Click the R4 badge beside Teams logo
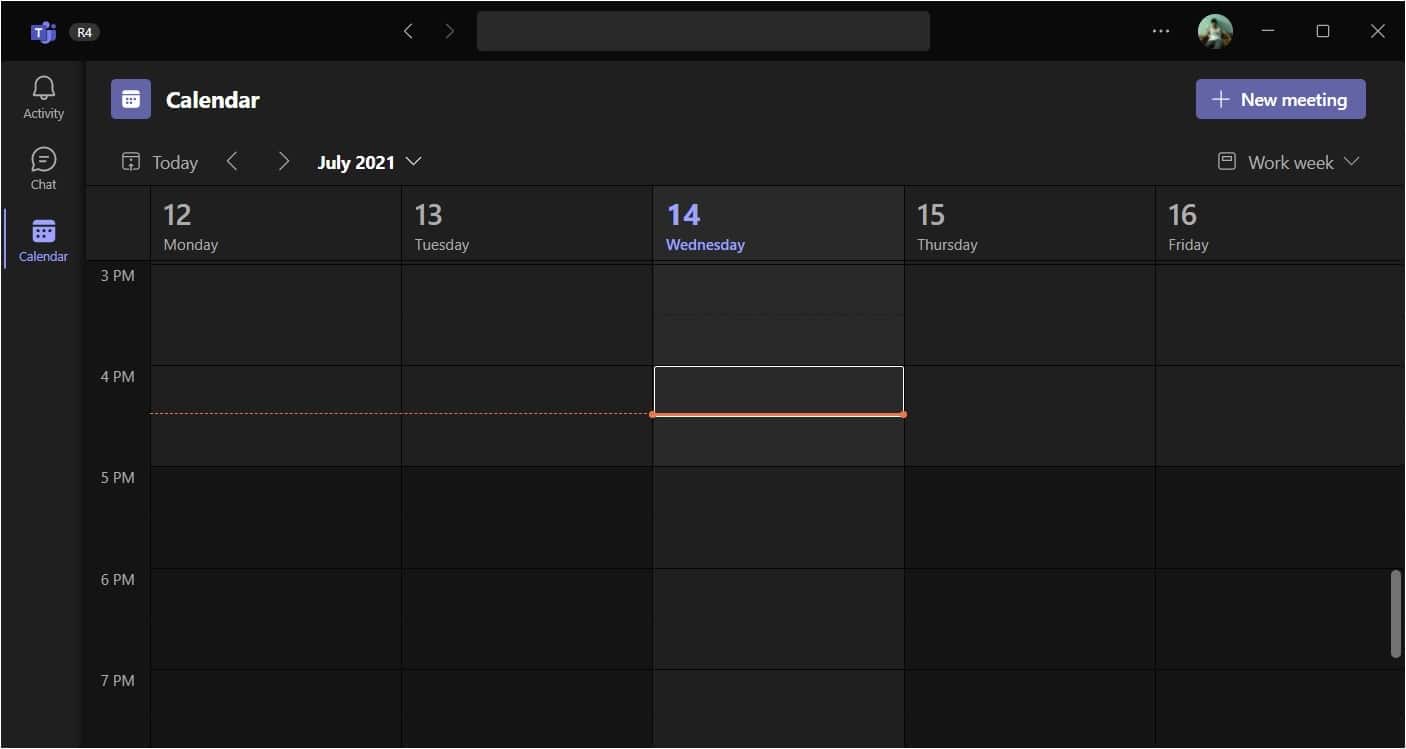 point(84,32)
